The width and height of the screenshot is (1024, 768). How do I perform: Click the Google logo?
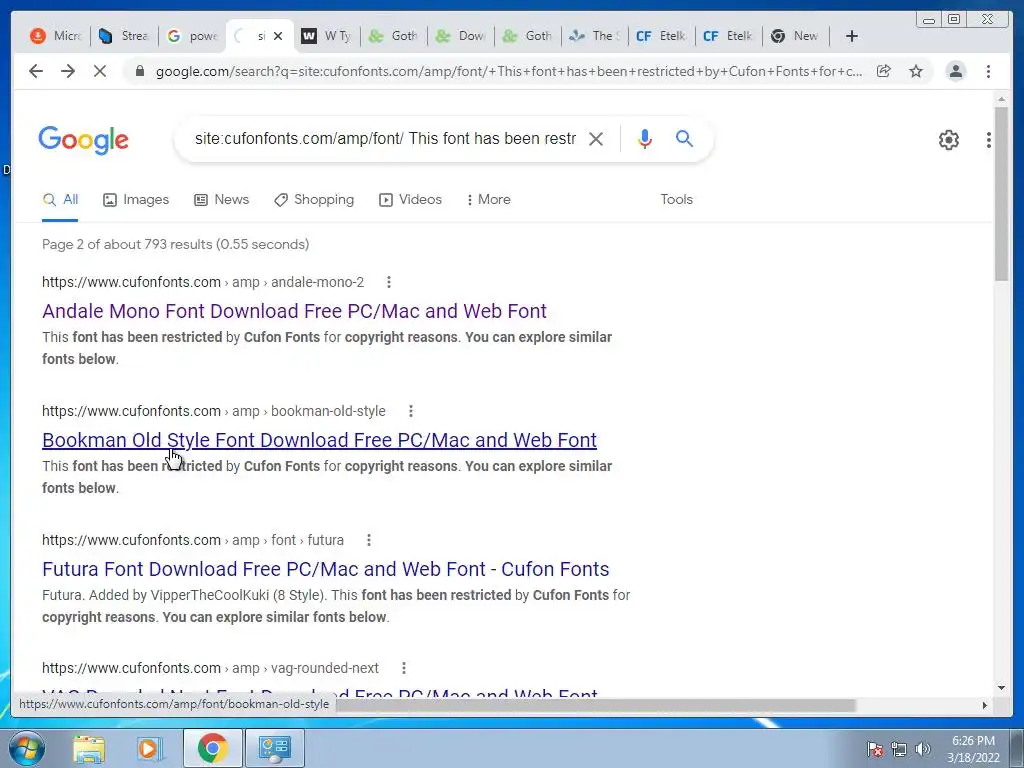84,140
